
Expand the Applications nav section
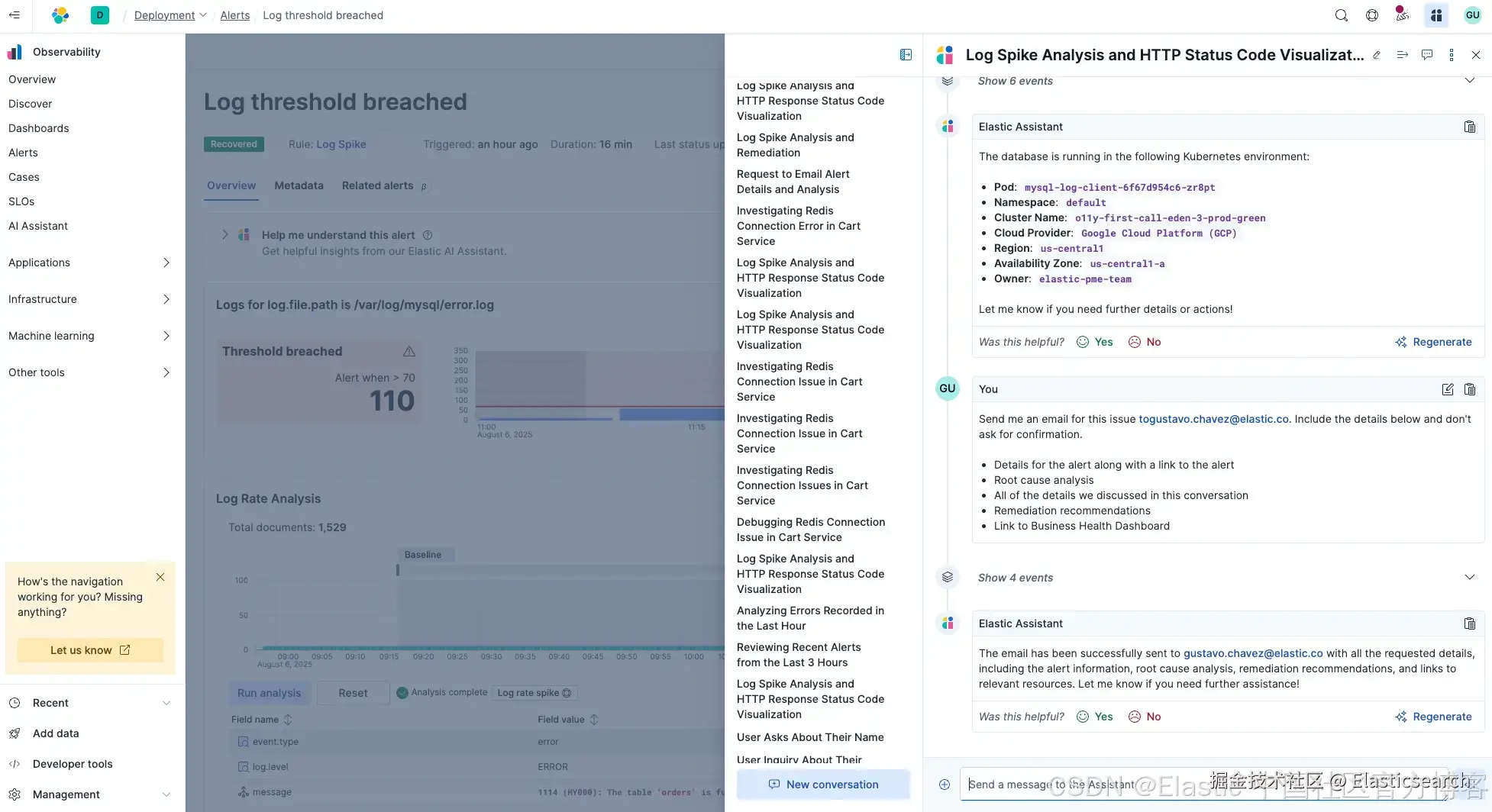click(166, 263)
